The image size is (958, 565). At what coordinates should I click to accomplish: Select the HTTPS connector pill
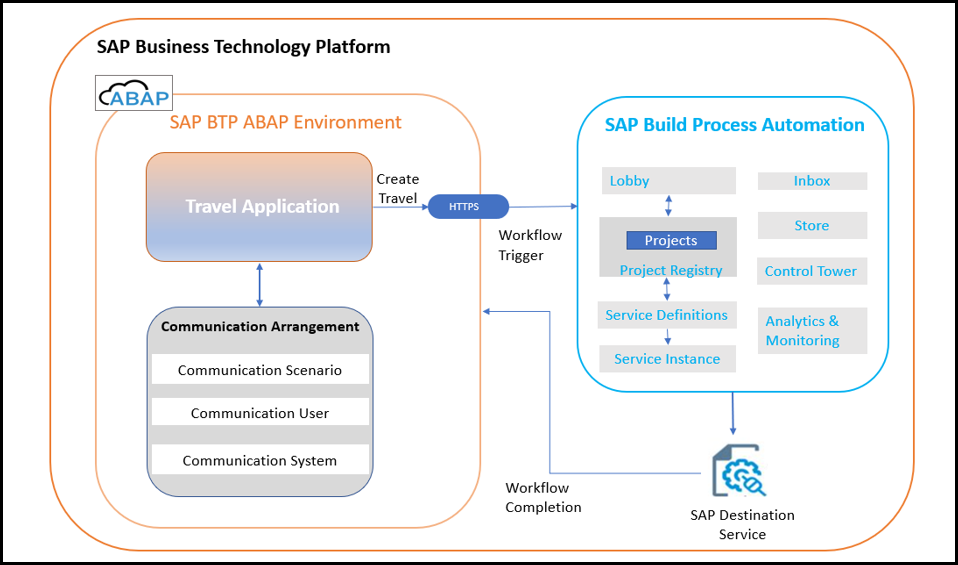468,206
